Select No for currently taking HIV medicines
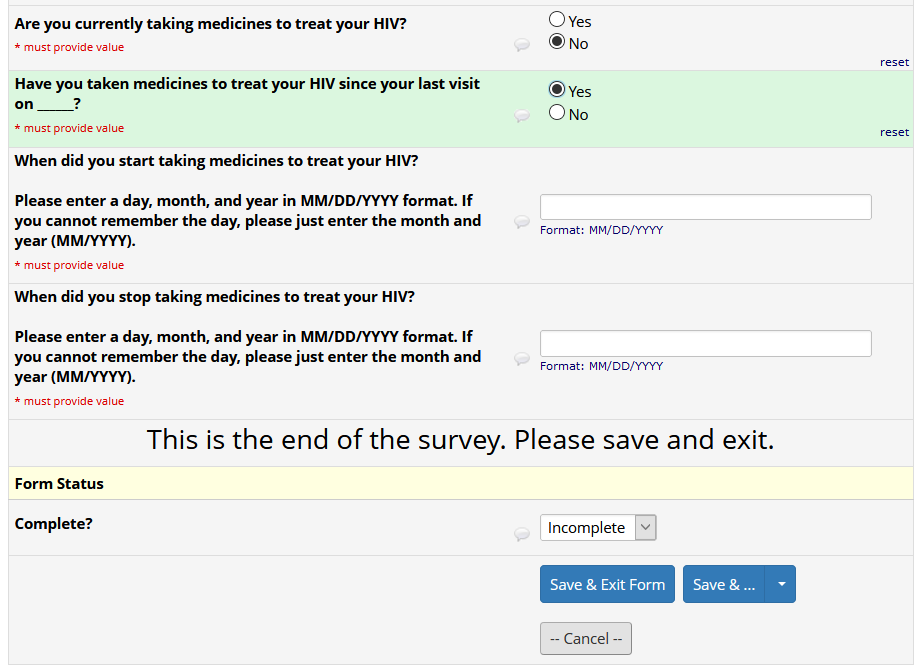 pos(557,42)
